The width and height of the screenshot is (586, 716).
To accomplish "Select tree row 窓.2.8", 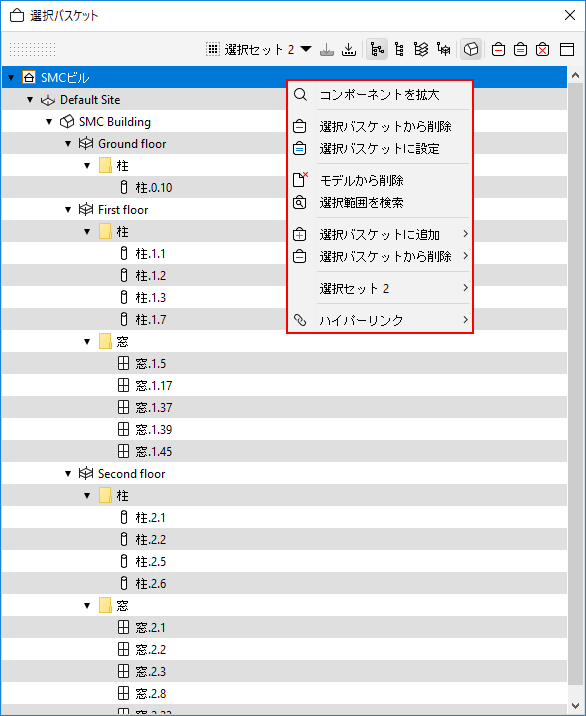I will tap(284, 693).
